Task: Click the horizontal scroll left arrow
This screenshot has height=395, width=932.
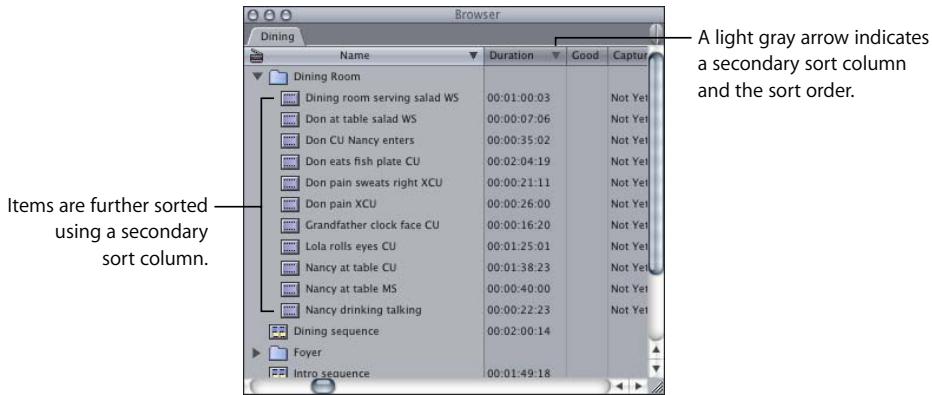Action: tap(620, 386)
